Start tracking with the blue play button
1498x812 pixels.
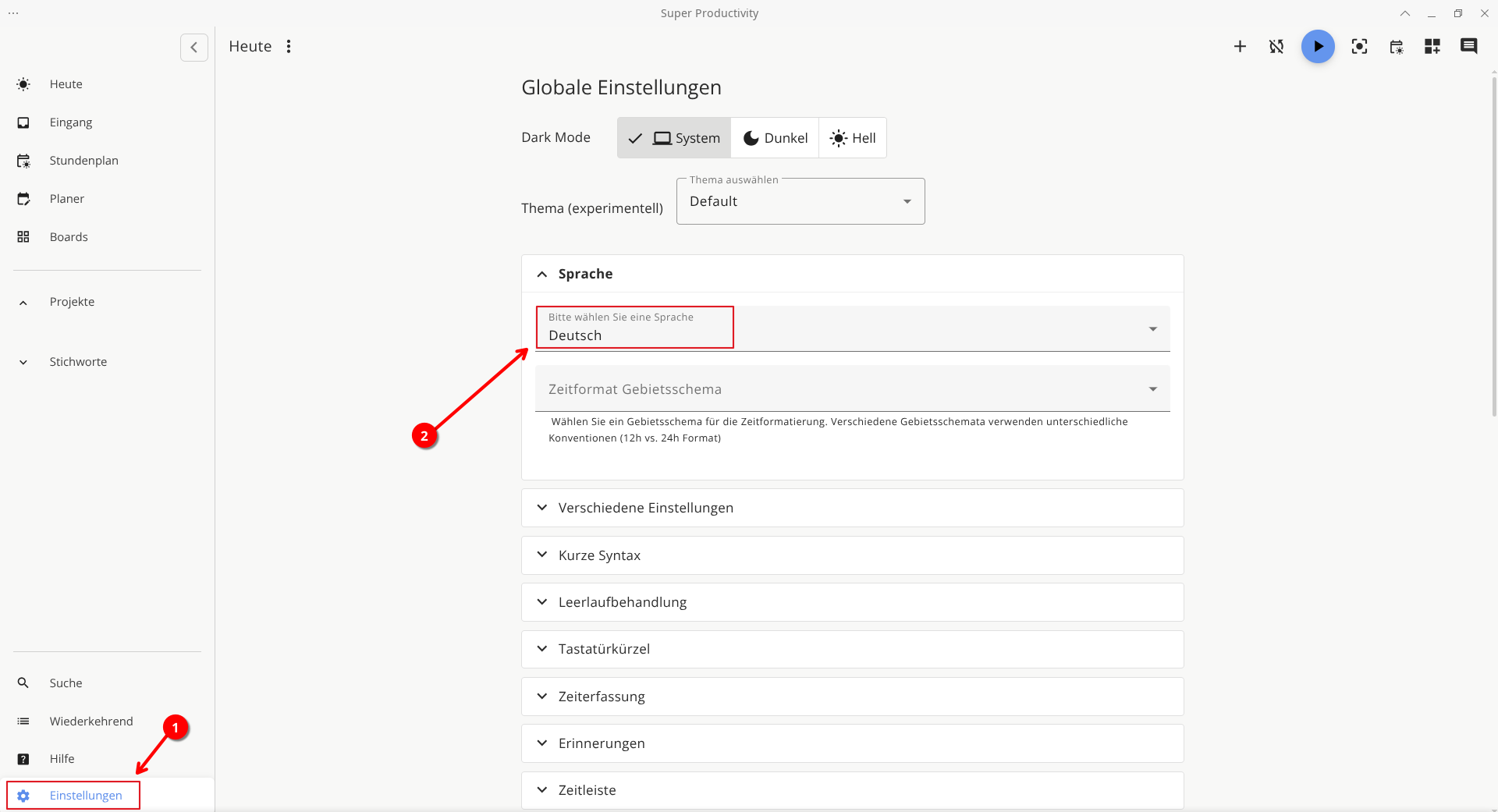(1317, 46)
